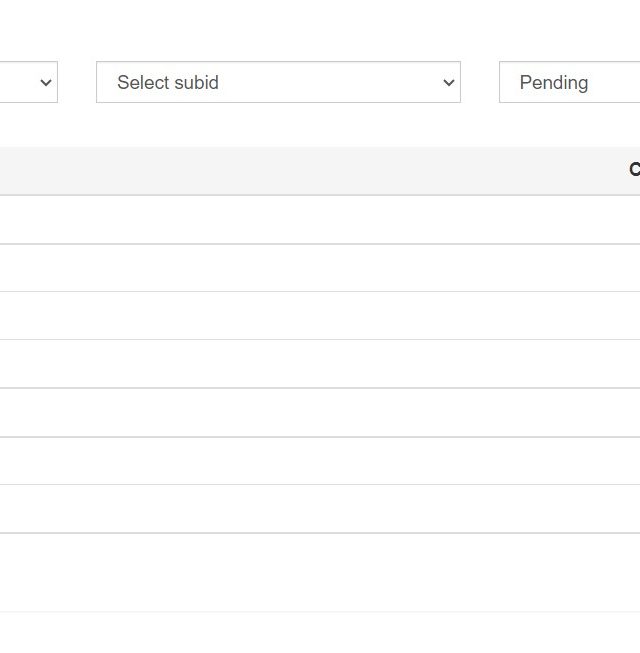Viewport: 640px width, 653px height.
Task: Open the Pending status dropdown
Action: [x=570, y=82]
